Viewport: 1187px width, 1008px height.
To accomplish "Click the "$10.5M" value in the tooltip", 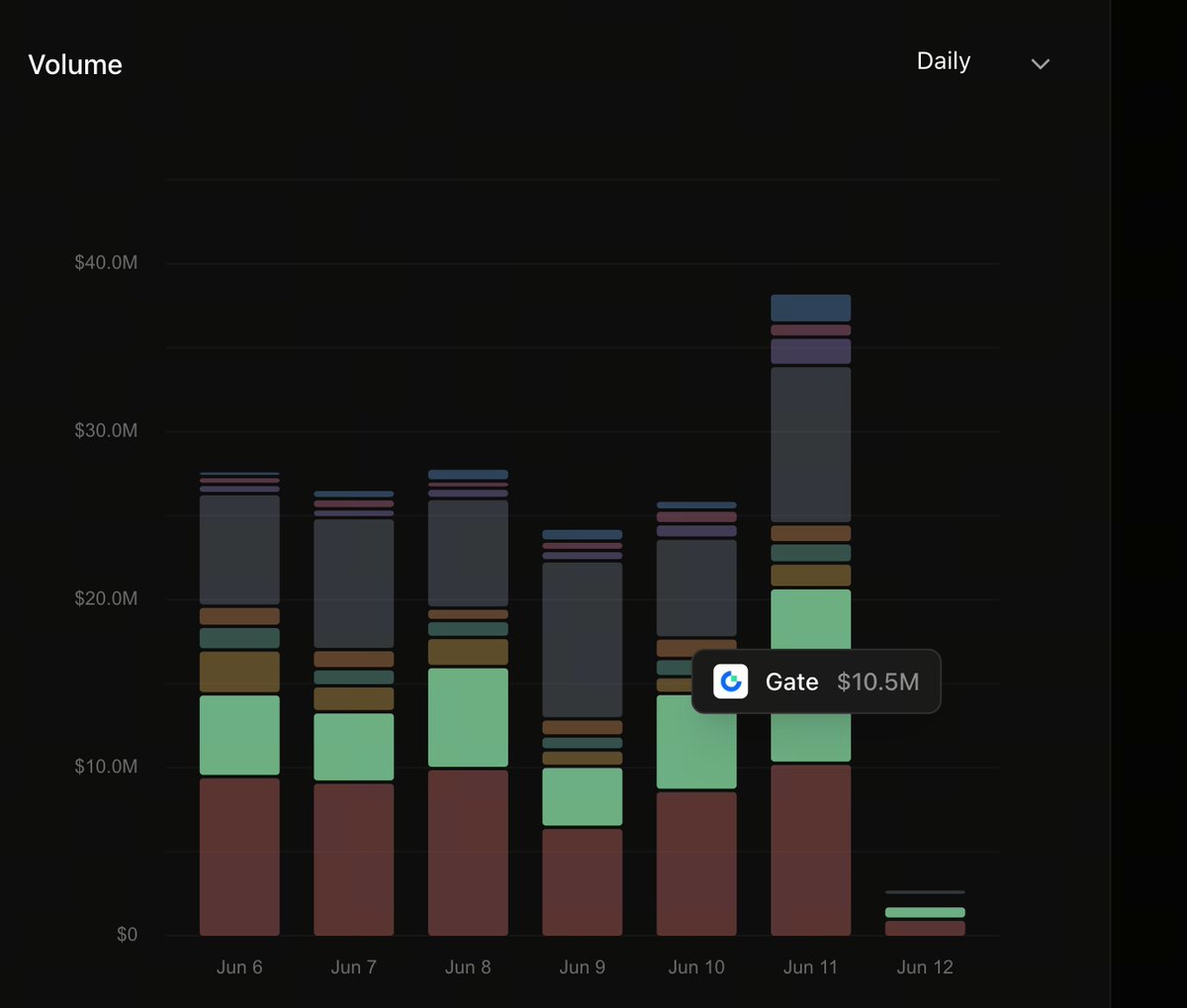I will point(877,682).
